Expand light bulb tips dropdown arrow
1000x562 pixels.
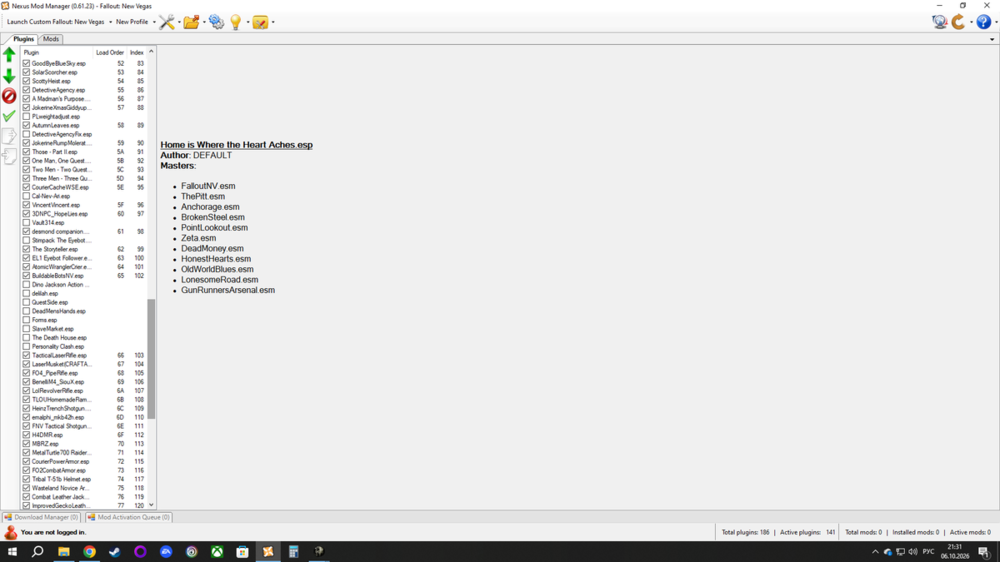(x=247, y=22)
